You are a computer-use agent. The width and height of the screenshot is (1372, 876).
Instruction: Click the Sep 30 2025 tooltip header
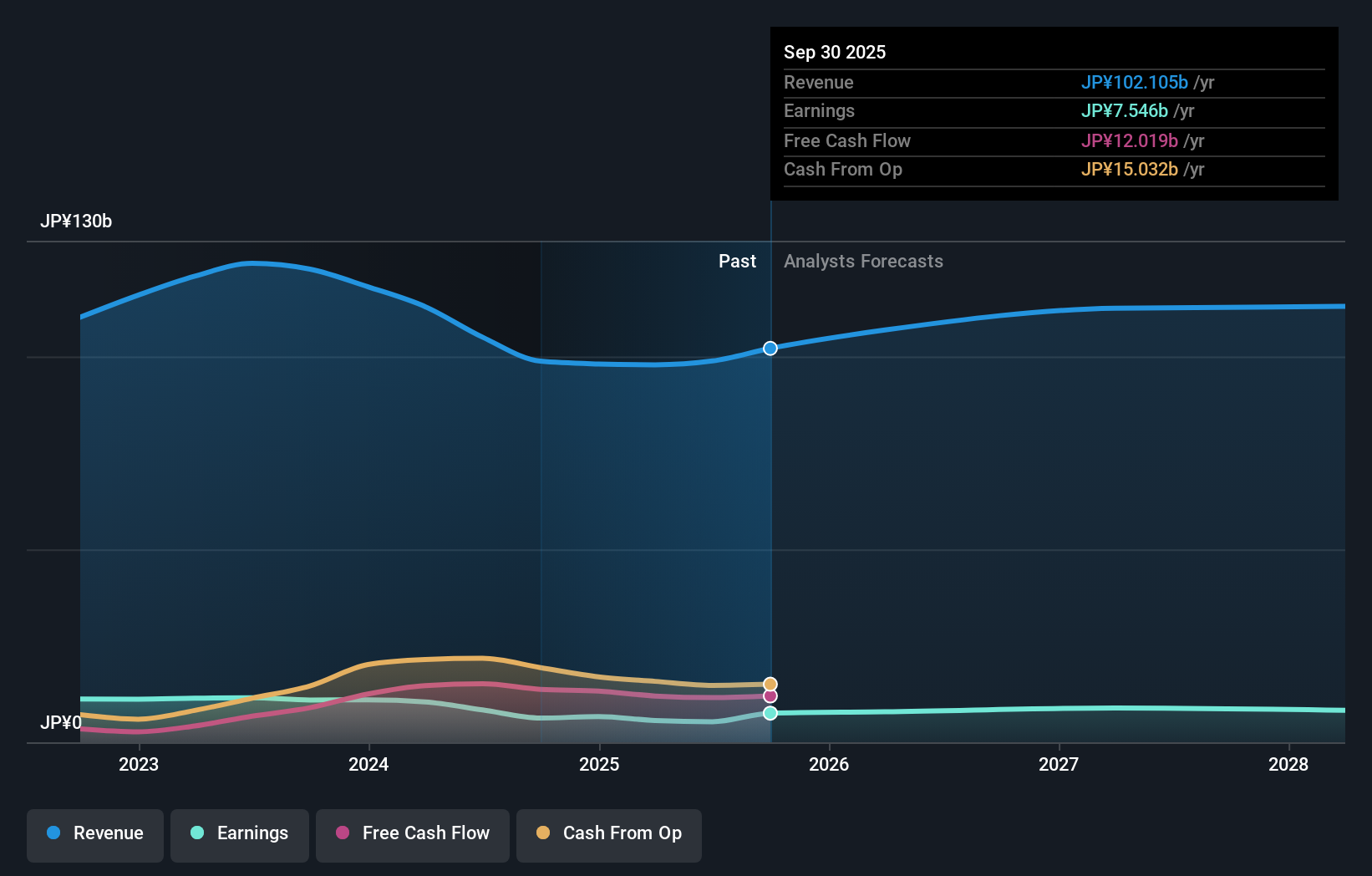(835, 52)
